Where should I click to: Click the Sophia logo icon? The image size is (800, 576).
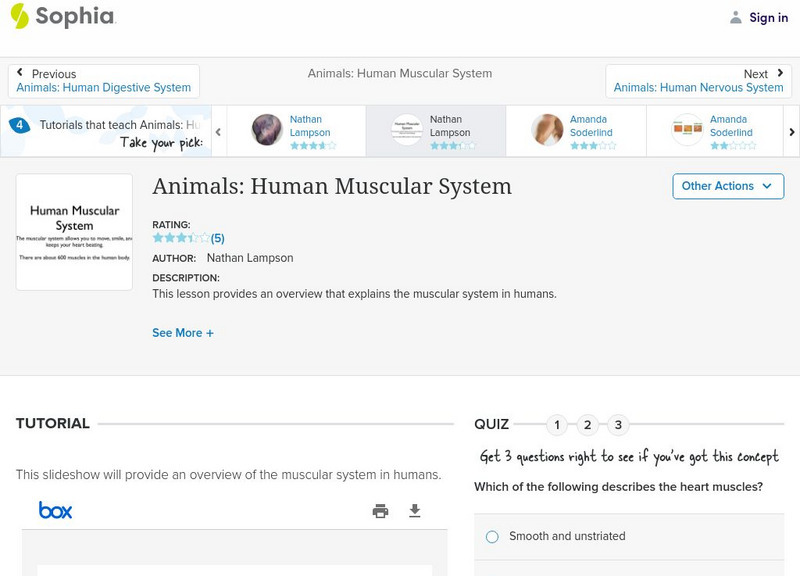20,16
